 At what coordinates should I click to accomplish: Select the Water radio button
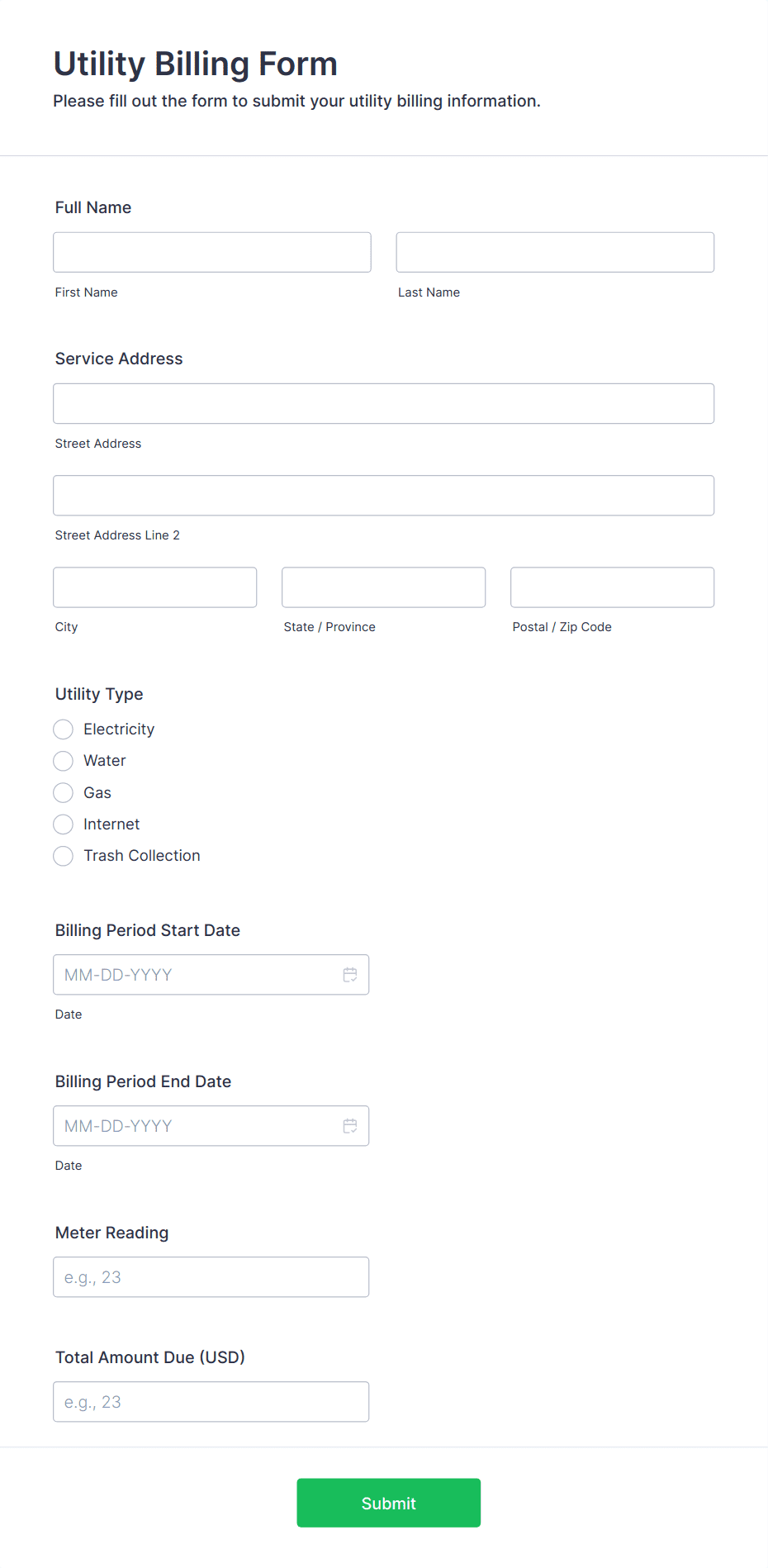(64, 761)
